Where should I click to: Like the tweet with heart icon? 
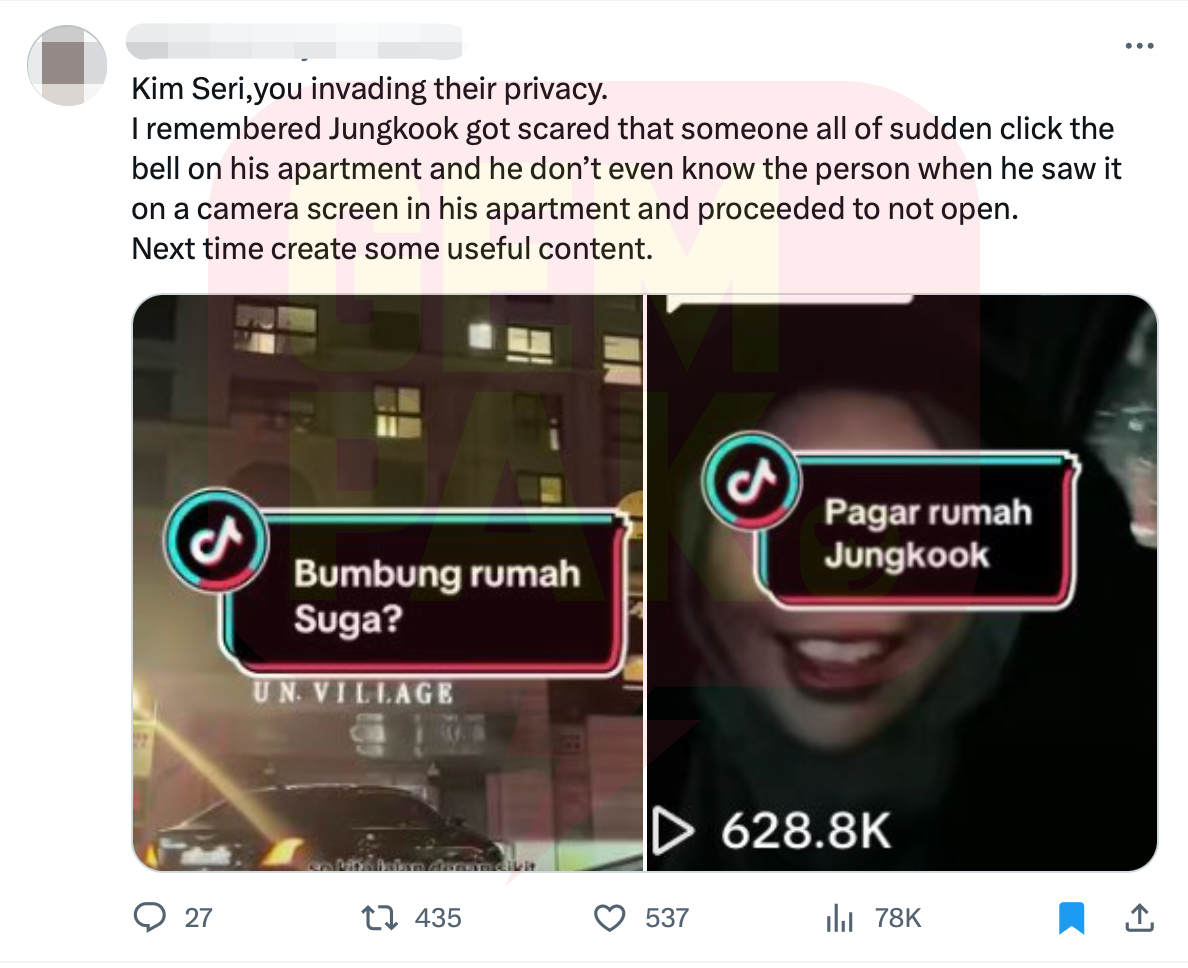pos(609,918)
